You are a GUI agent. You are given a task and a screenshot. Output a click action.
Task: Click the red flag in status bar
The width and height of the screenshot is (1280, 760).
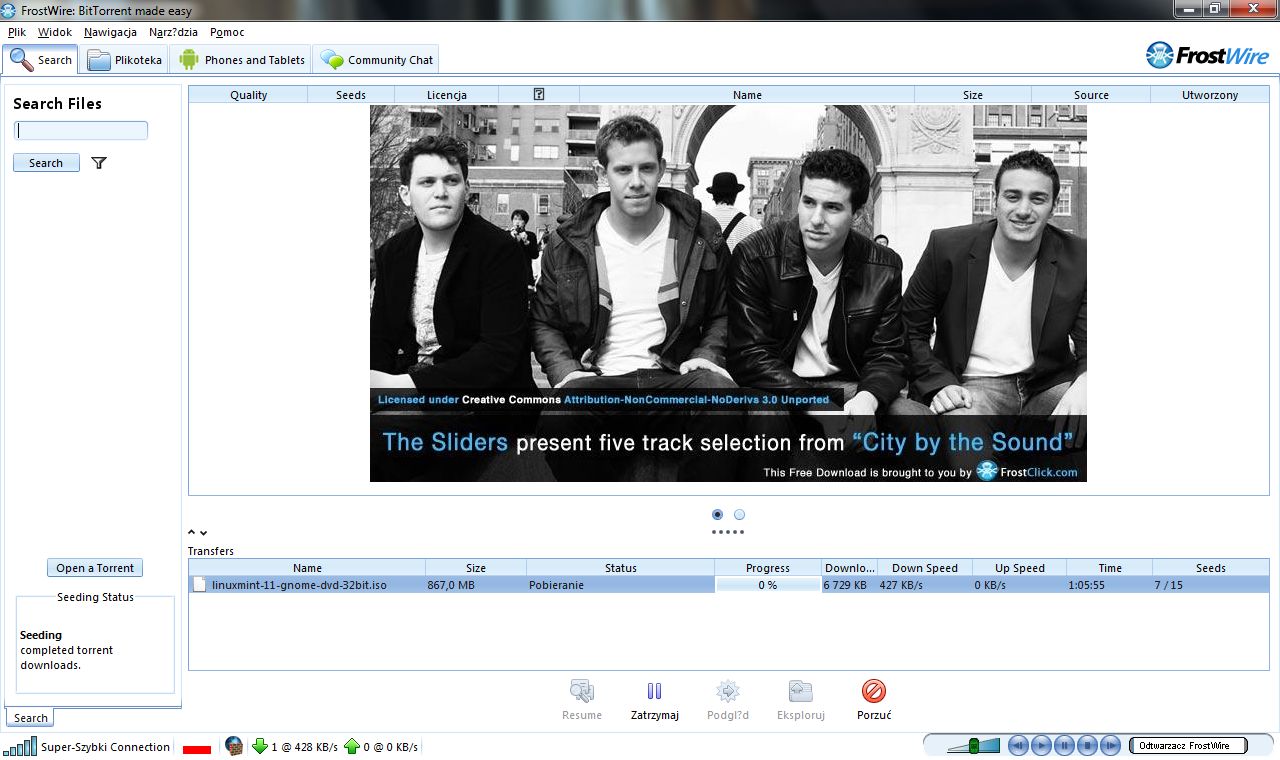pyautogui.click(x=197, y=748)
